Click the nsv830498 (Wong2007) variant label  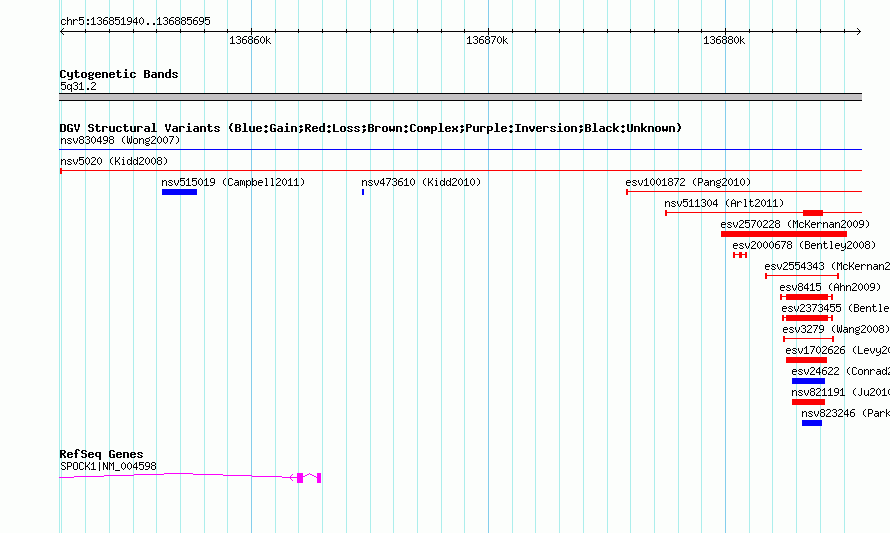pos(120,140)
